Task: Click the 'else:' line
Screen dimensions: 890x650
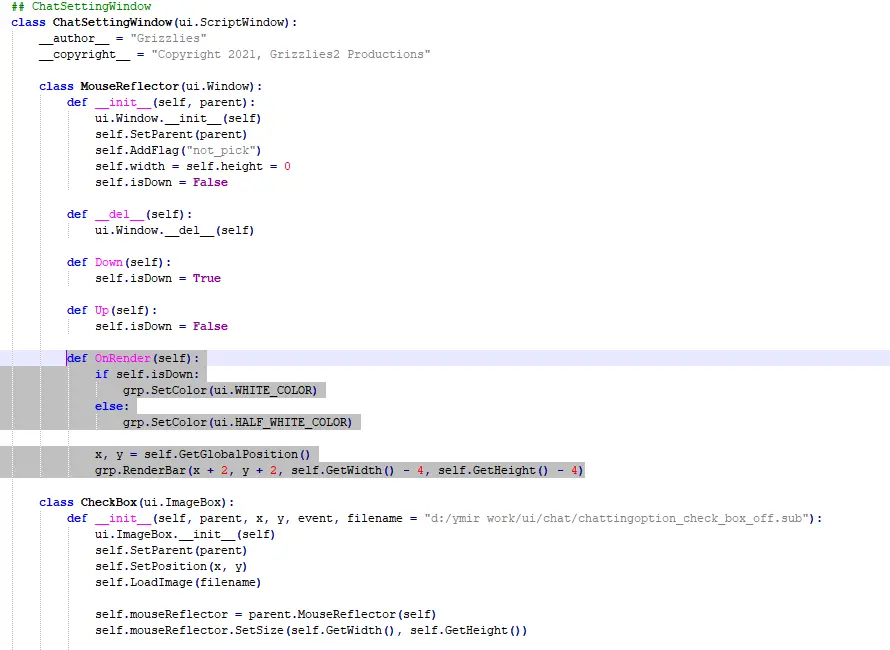Action: coord(112,406)
